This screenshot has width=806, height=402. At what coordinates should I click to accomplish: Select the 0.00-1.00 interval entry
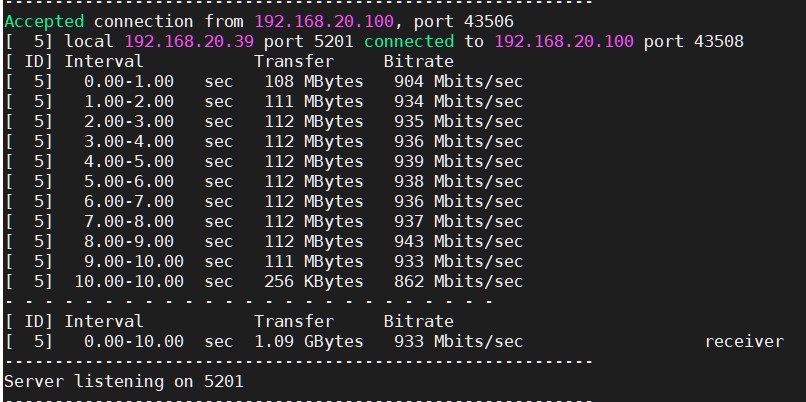point(129,81)
